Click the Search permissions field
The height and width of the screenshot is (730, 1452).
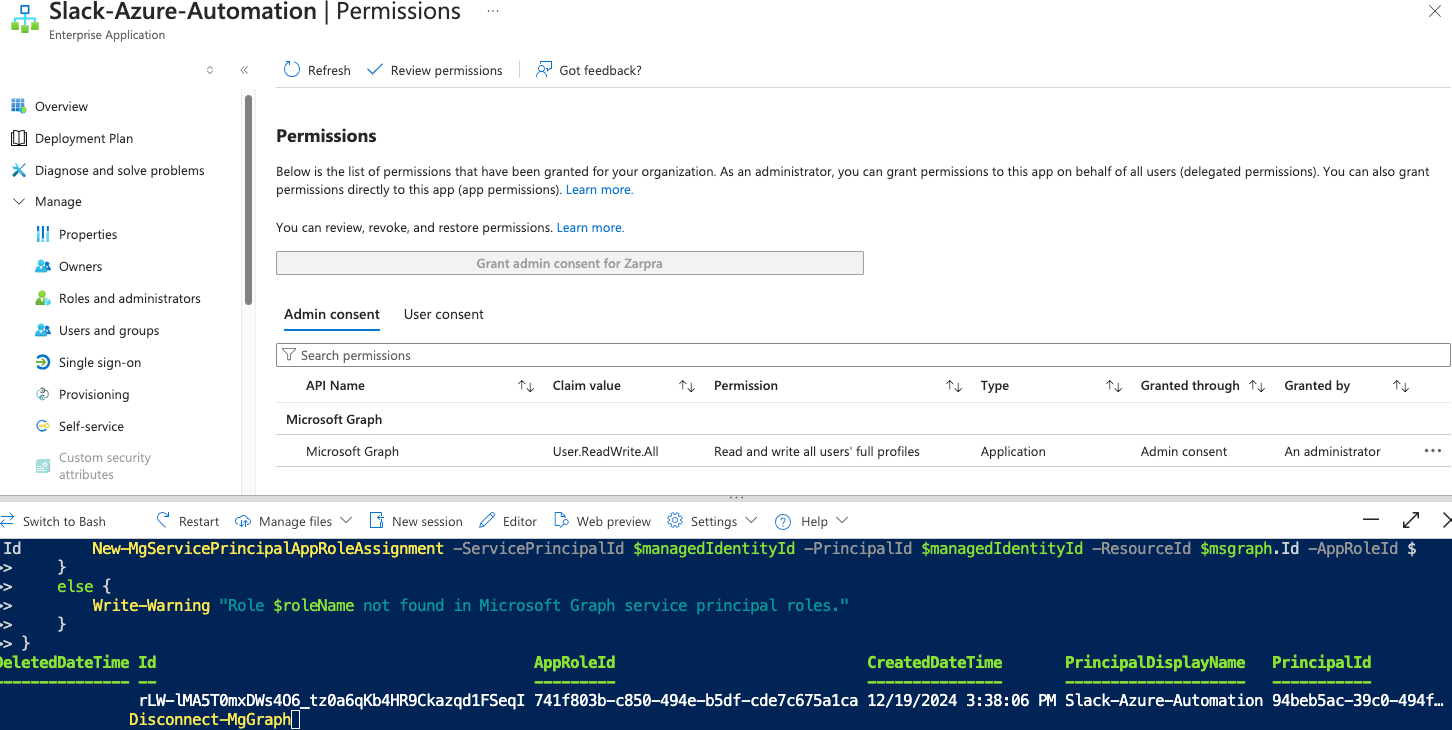[x=863, y=355]
